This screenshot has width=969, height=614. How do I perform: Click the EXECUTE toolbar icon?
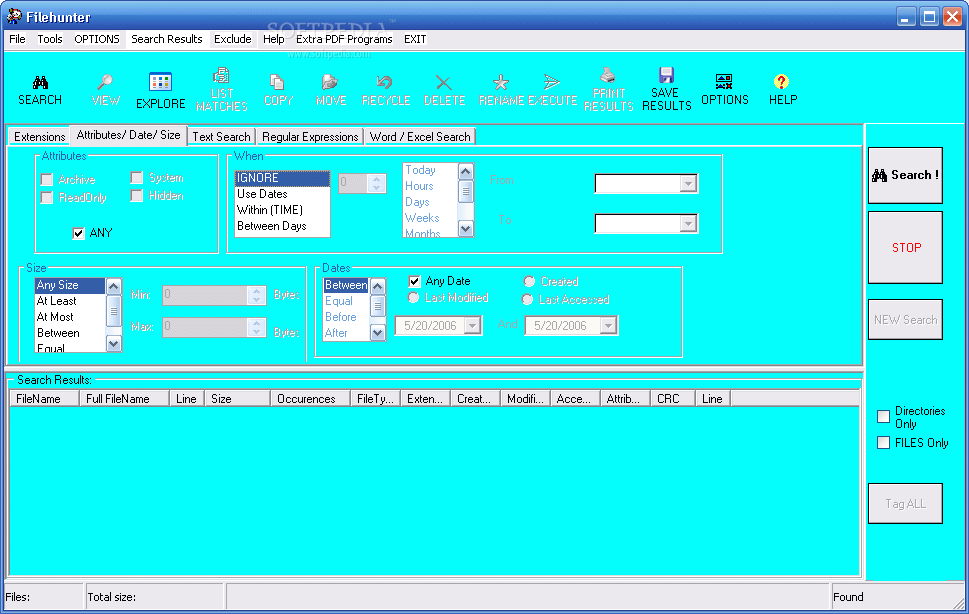pyautogui.click(x=551, y=82)
